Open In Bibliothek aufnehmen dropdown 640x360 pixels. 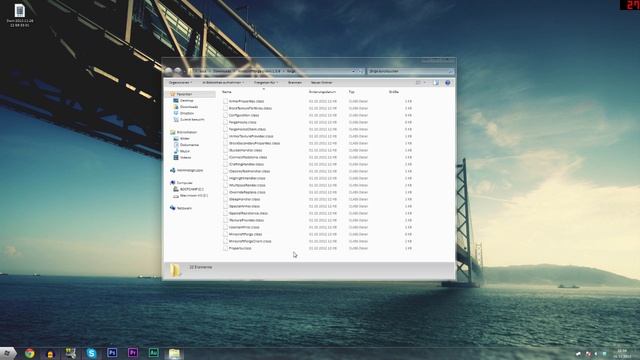(x=223, y=83)
